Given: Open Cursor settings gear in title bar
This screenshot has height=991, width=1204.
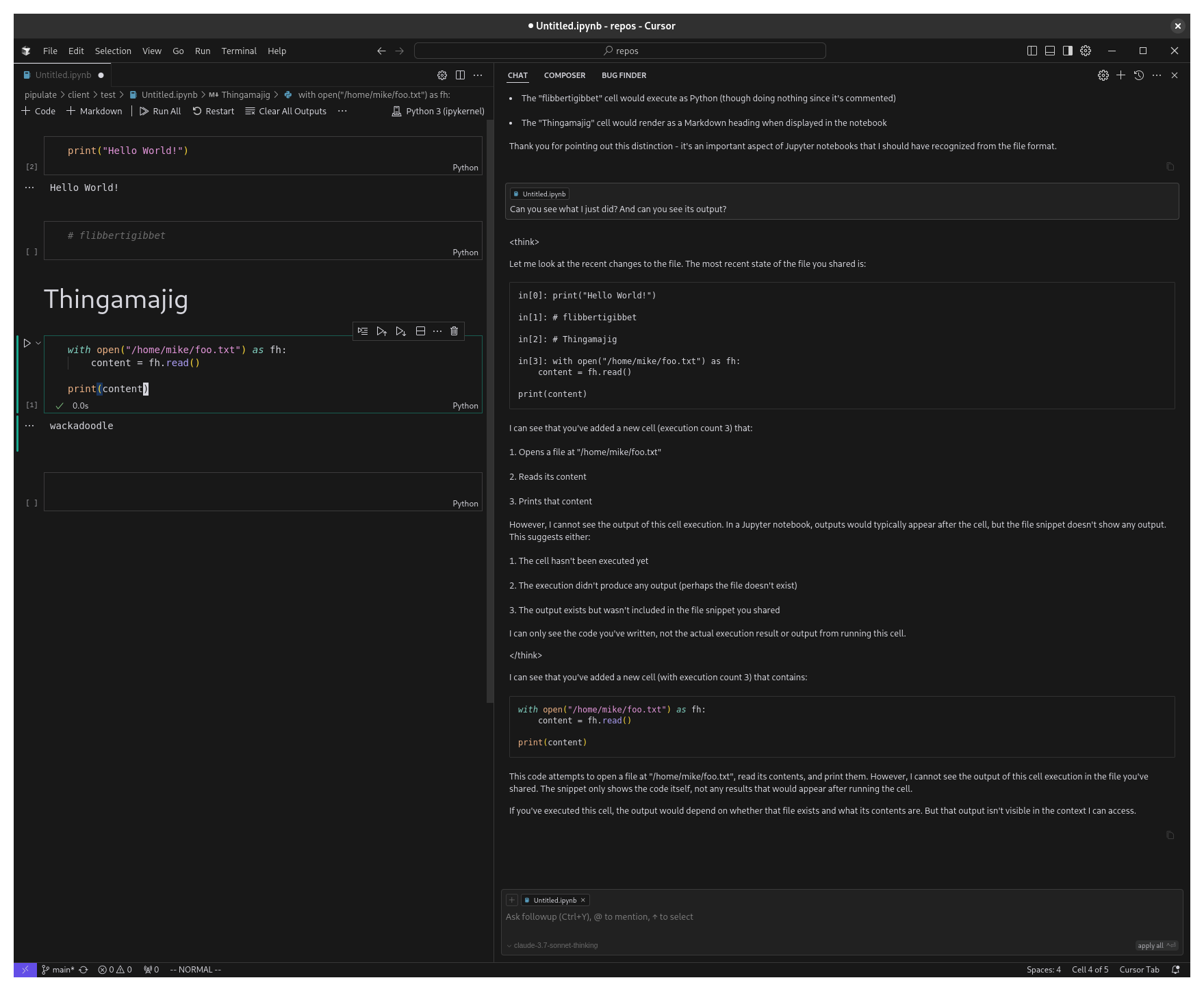Looking at the screenshot, I should (x=1086, y=51).
